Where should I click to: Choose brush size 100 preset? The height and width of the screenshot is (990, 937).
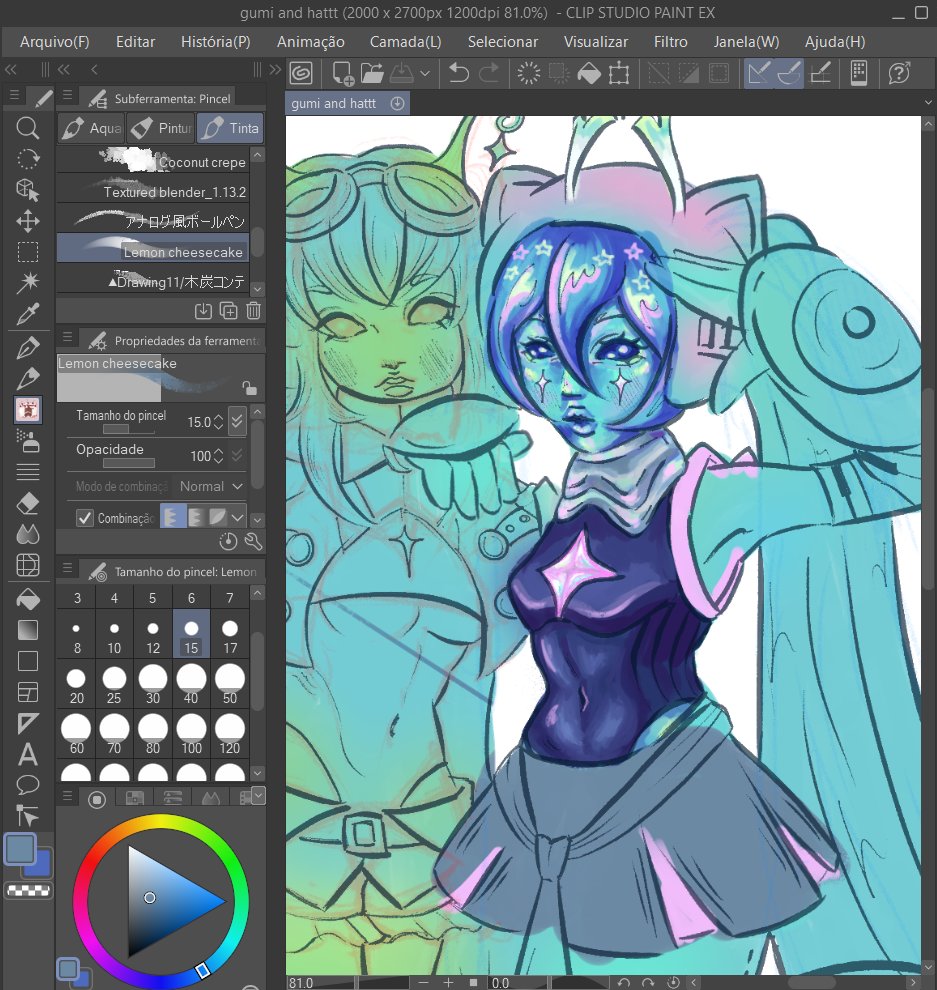(x=191, y=736)
